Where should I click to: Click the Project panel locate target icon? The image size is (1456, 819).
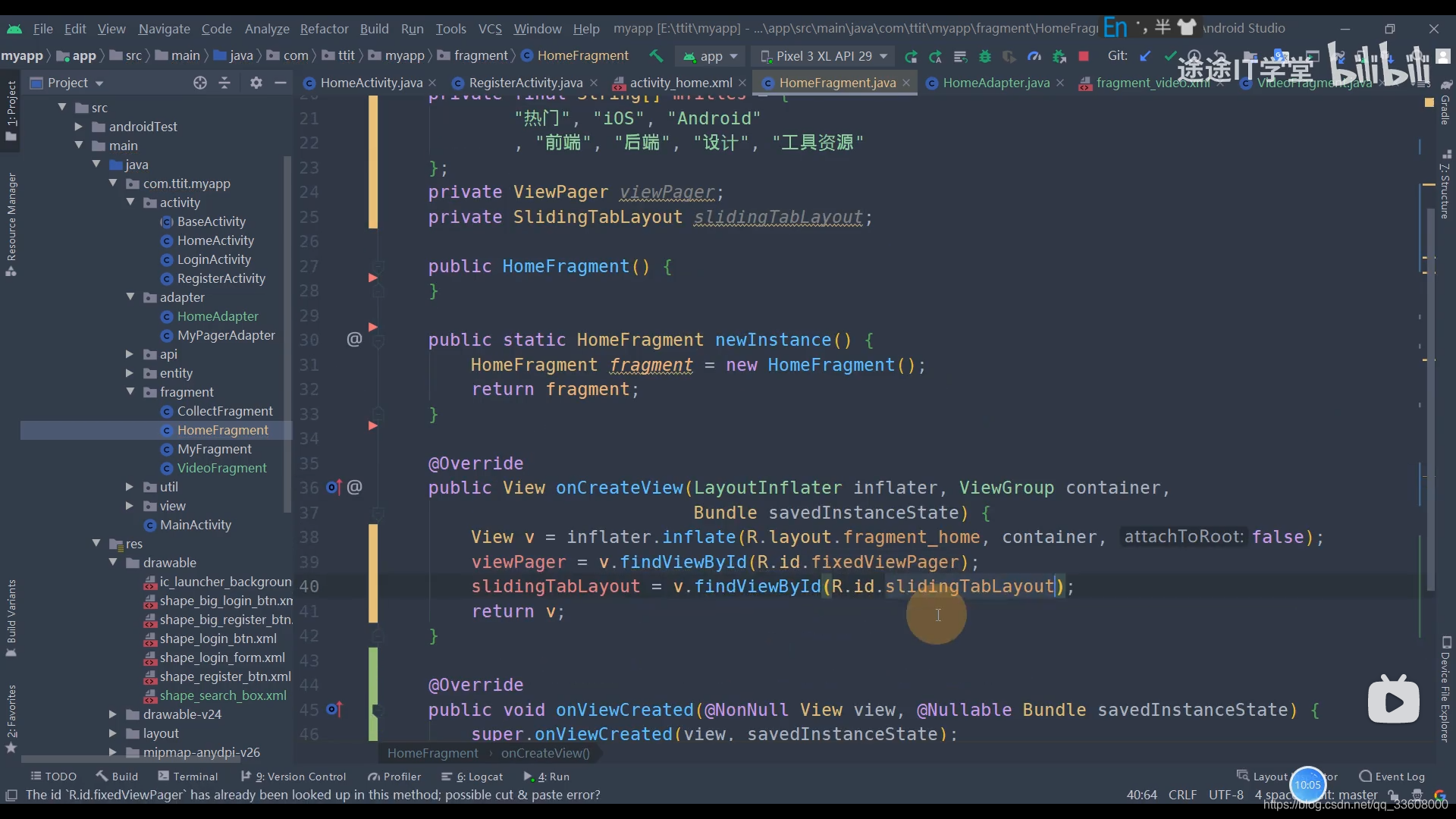[199, 83]
